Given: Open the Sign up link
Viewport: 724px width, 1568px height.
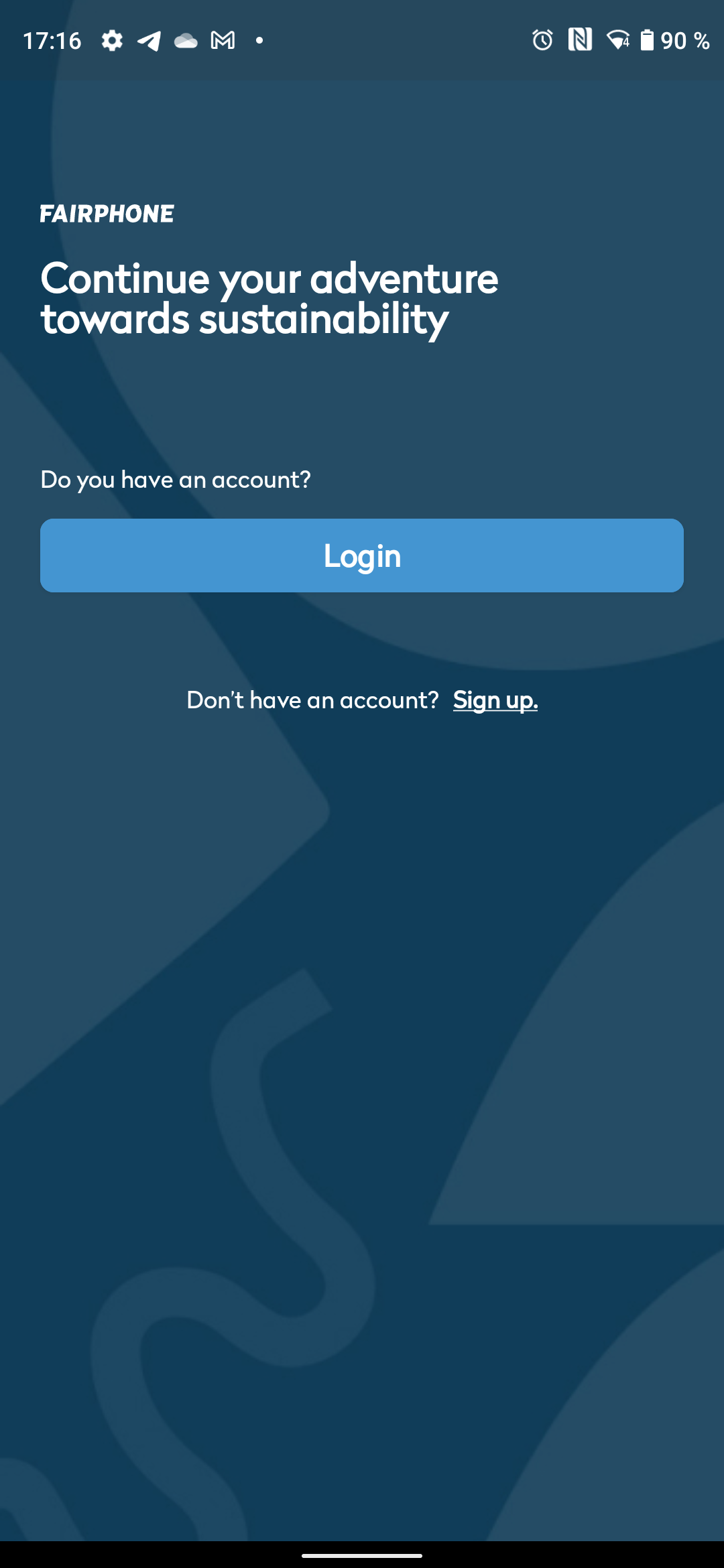Looking at the screenshot, I should coord(495,700).
